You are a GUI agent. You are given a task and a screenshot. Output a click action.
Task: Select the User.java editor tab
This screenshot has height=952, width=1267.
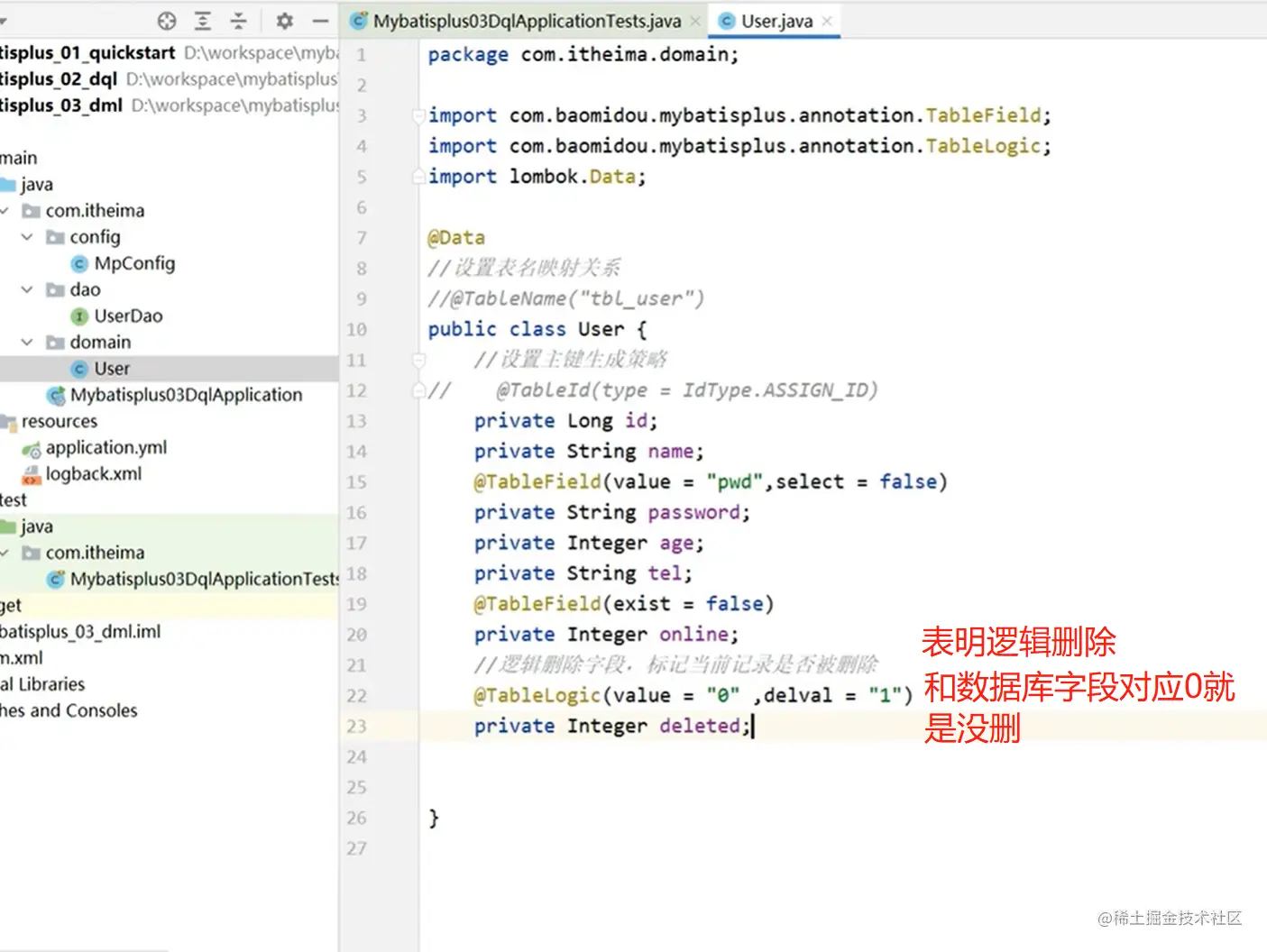pos(776,21)
